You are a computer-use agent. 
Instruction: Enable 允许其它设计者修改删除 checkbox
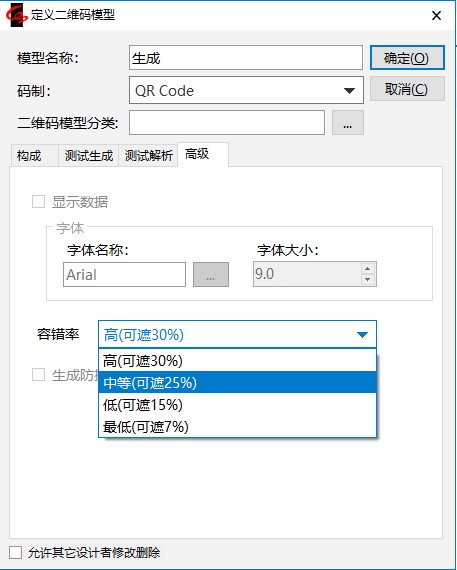coord(15,553)
